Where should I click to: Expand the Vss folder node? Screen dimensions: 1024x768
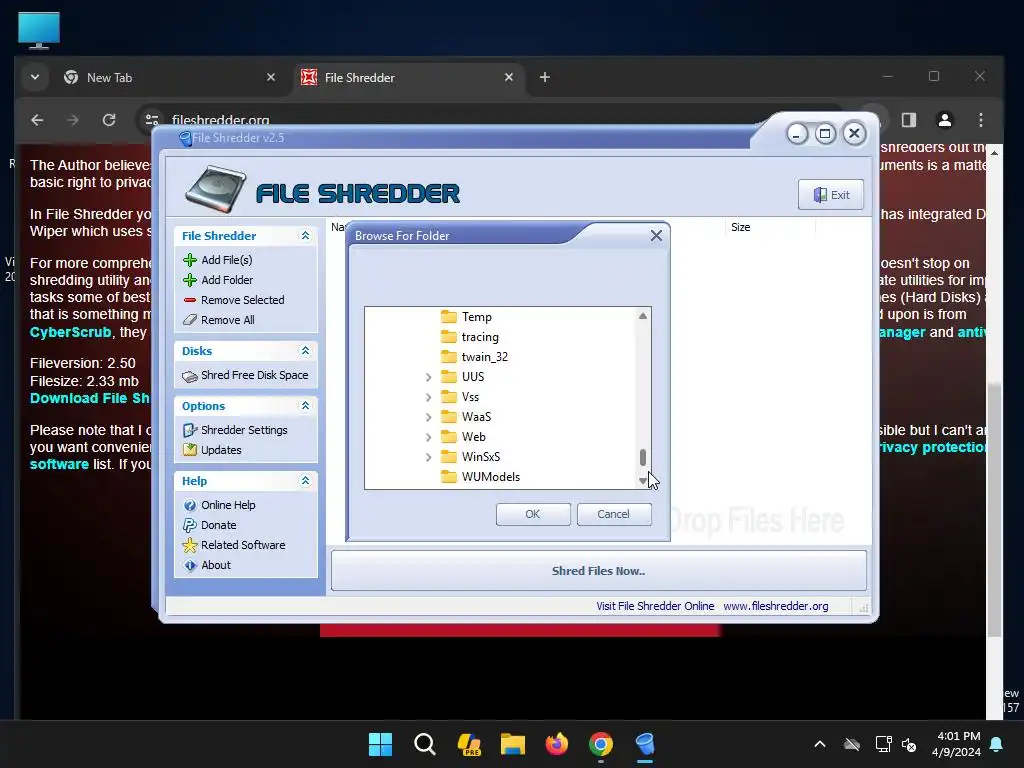click(428, 397)
